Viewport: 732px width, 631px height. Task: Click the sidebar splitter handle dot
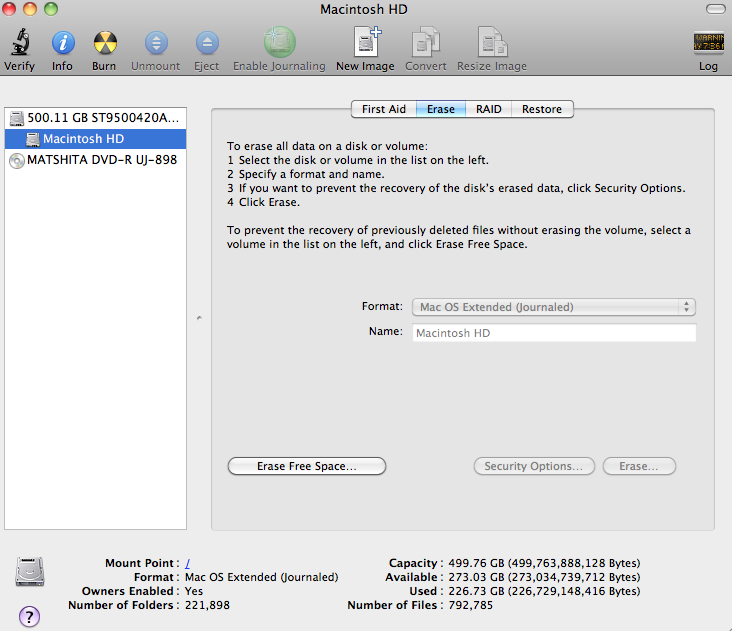[x=199, y=318]
